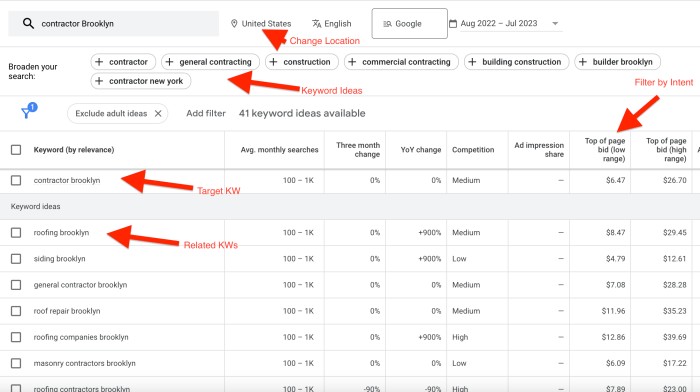700x392 pixels.
Task: Click plus icon on building construction chip
Action: click(472, 62)
